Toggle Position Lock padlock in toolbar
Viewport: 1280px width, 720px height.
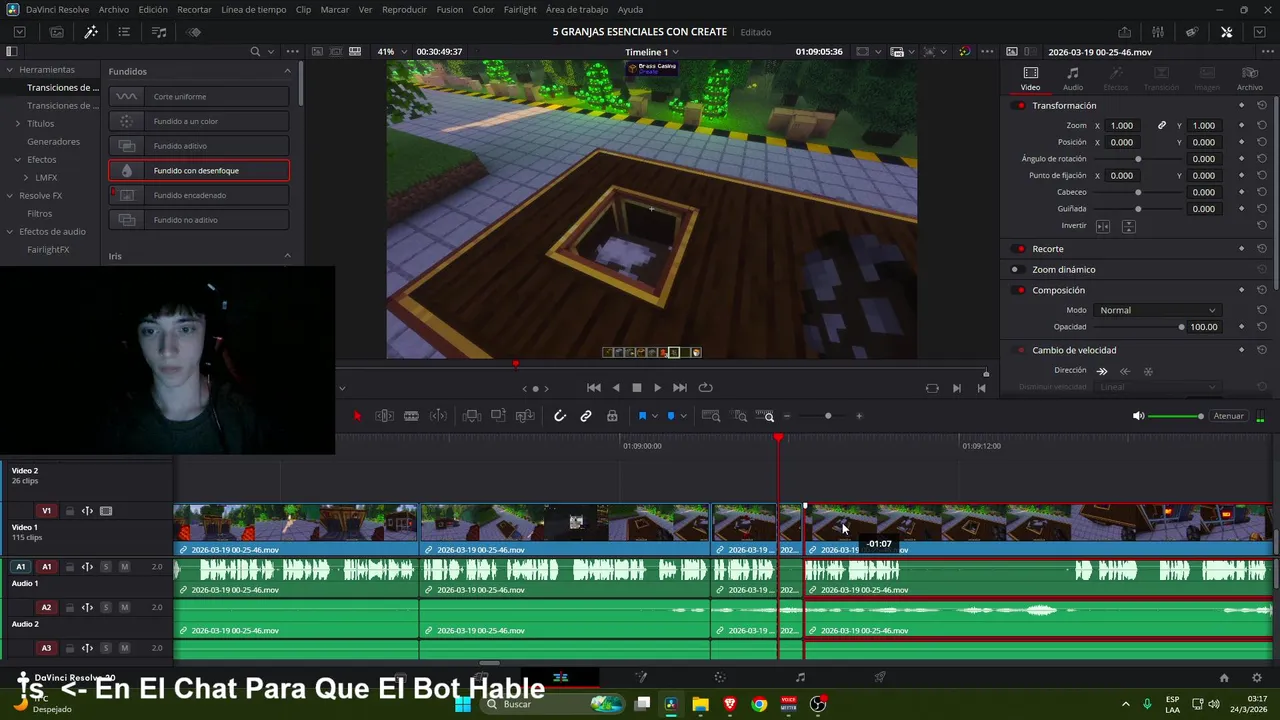(612, 416)
